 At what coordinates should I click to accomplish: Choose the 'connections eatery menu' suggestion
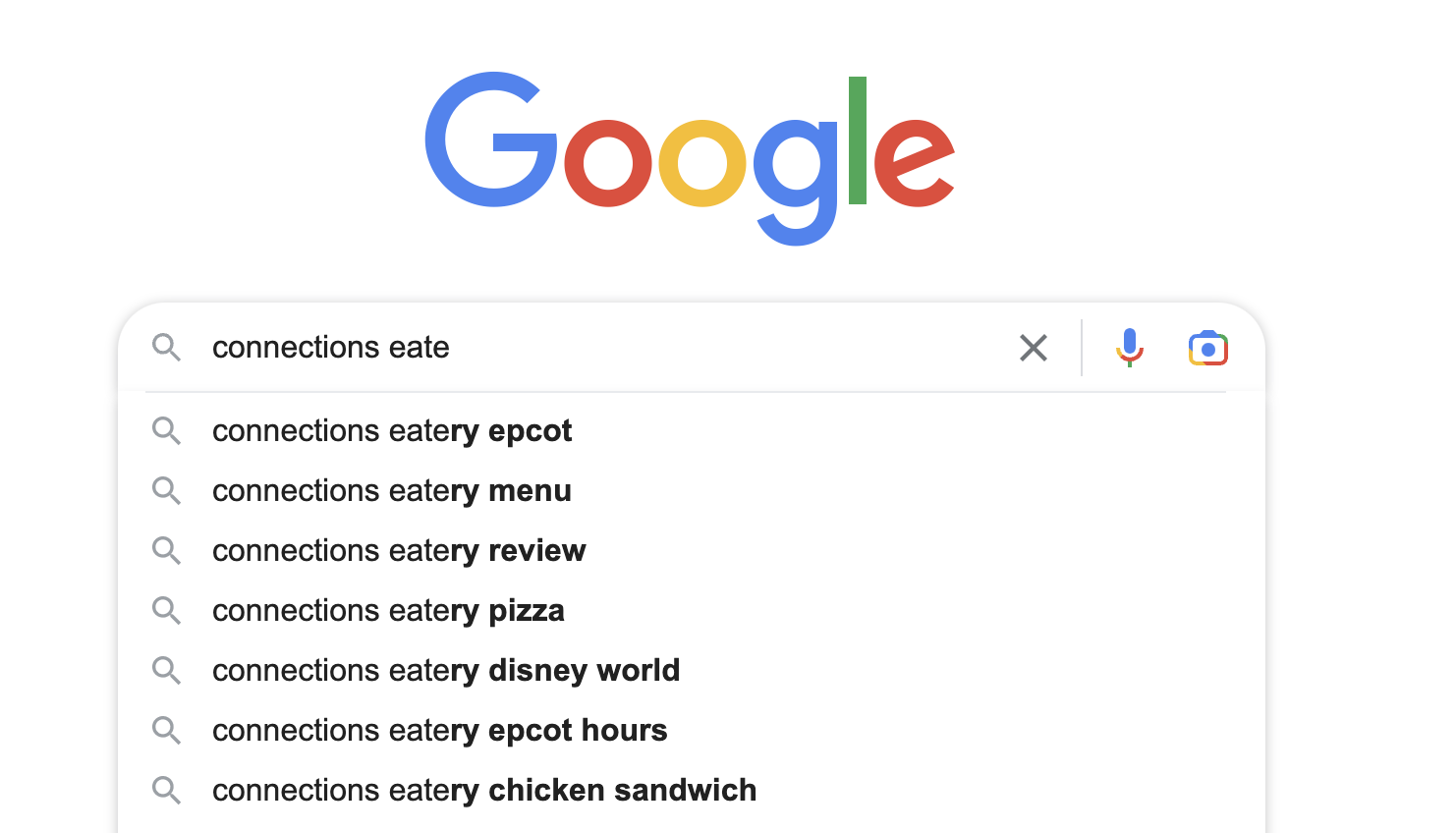pyautogui.click(x=692, y=490)
